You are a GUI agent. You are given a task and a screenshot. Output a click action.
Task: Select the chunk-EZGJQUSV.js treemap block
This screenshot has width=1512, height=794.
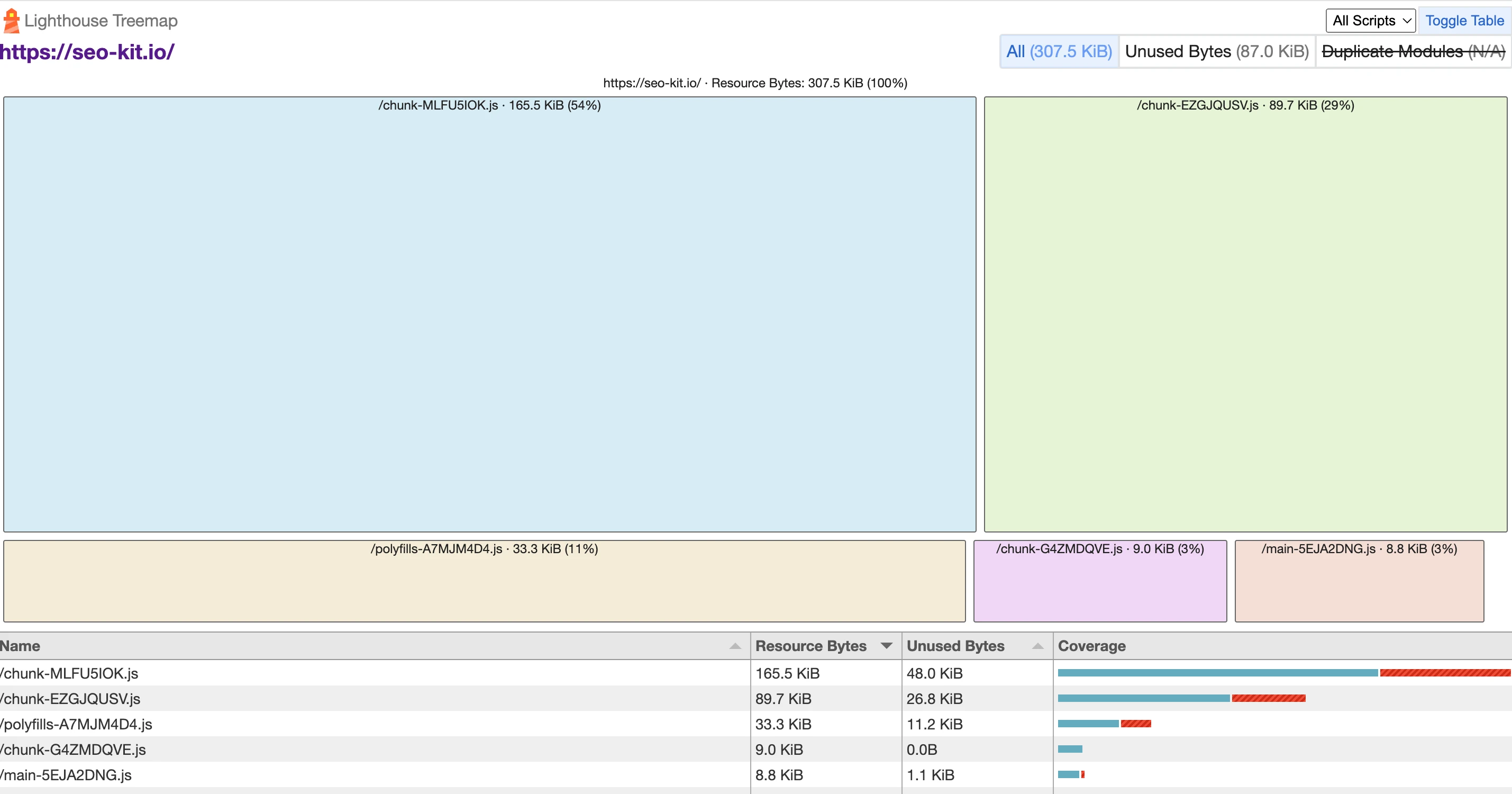pyautogui.click(x=1245, y=314)
